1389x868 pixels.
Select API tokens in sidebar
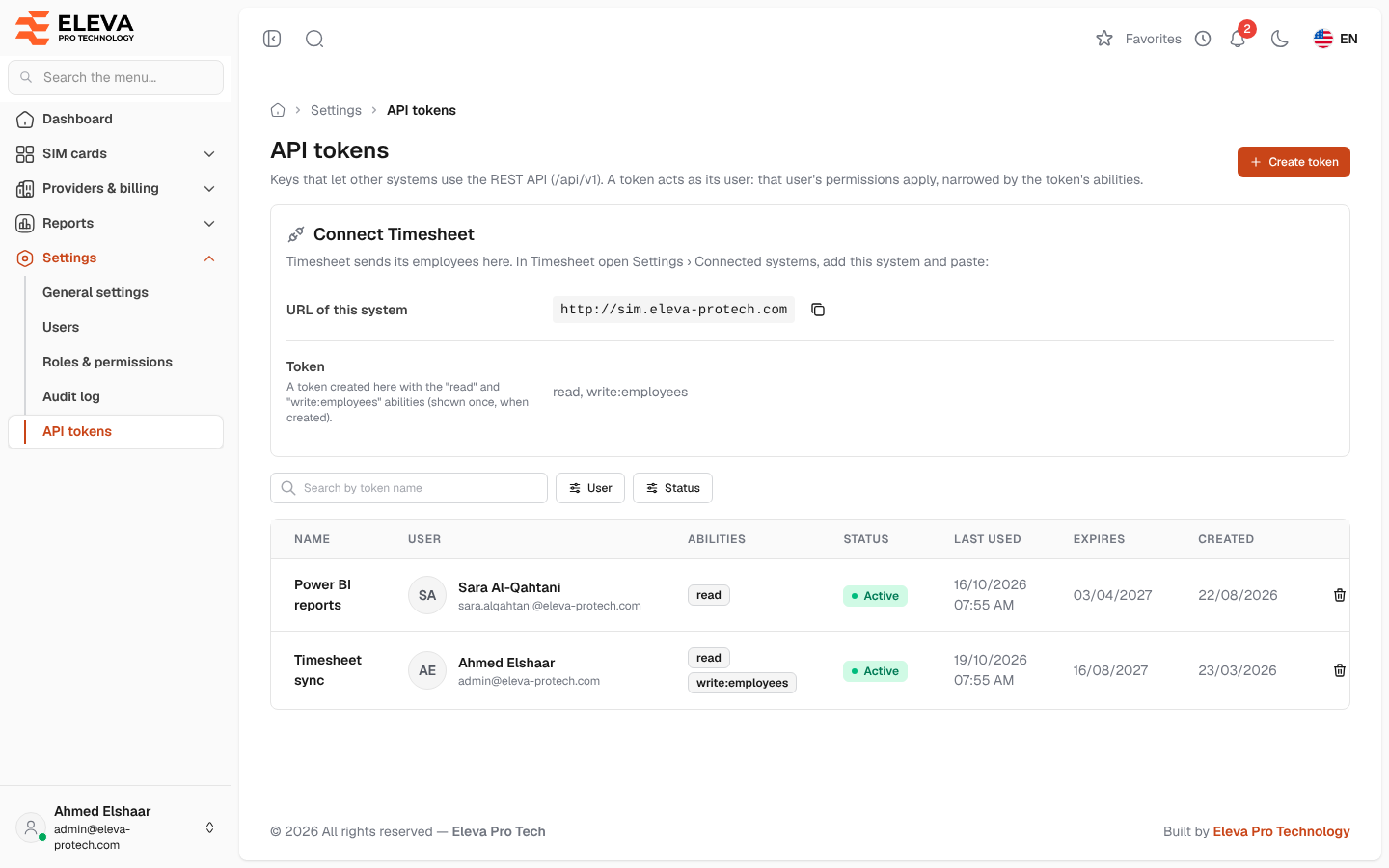pyautogui.click(x=116, y=432)
